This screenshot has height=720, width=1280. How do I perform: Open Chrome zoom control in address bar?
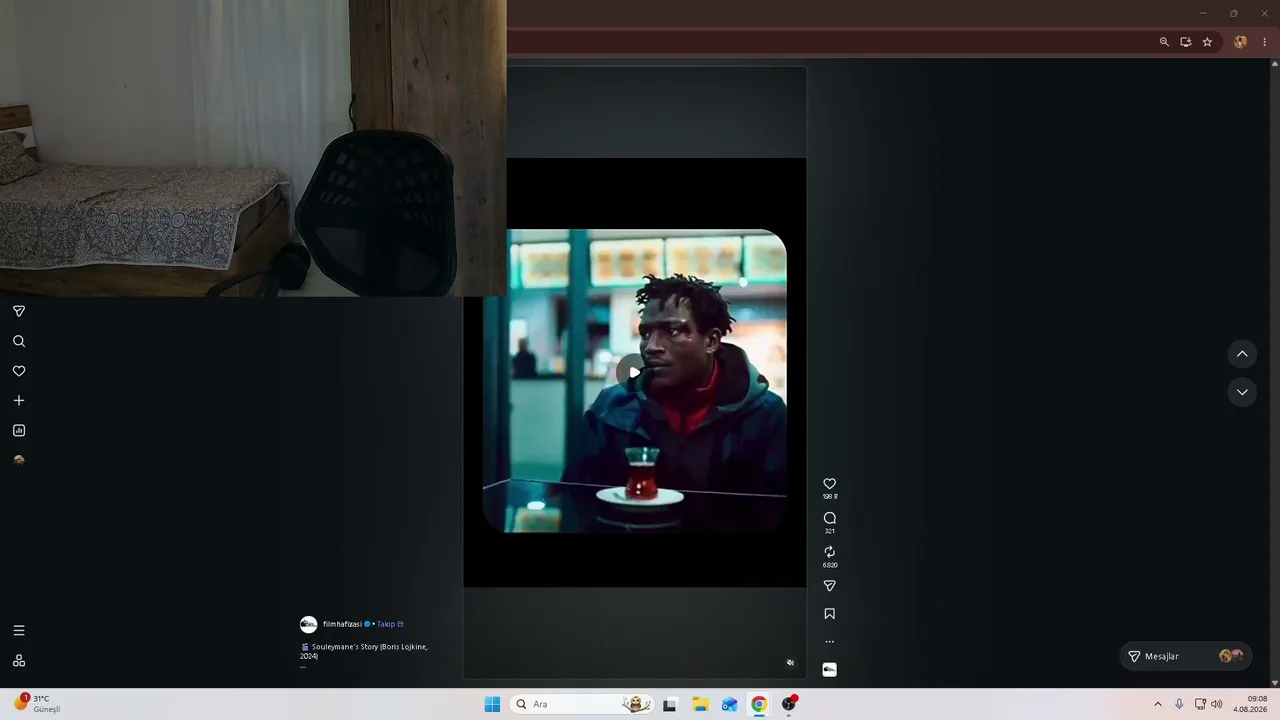pyautogui.click(x=1164, y=42)
